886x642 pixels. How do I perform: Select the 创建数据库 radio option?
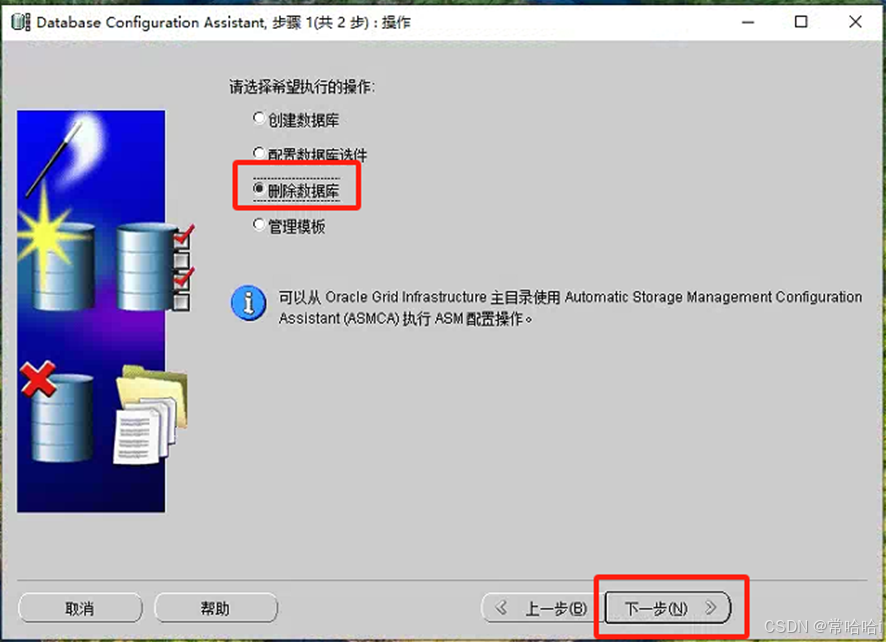coord(296,119)
